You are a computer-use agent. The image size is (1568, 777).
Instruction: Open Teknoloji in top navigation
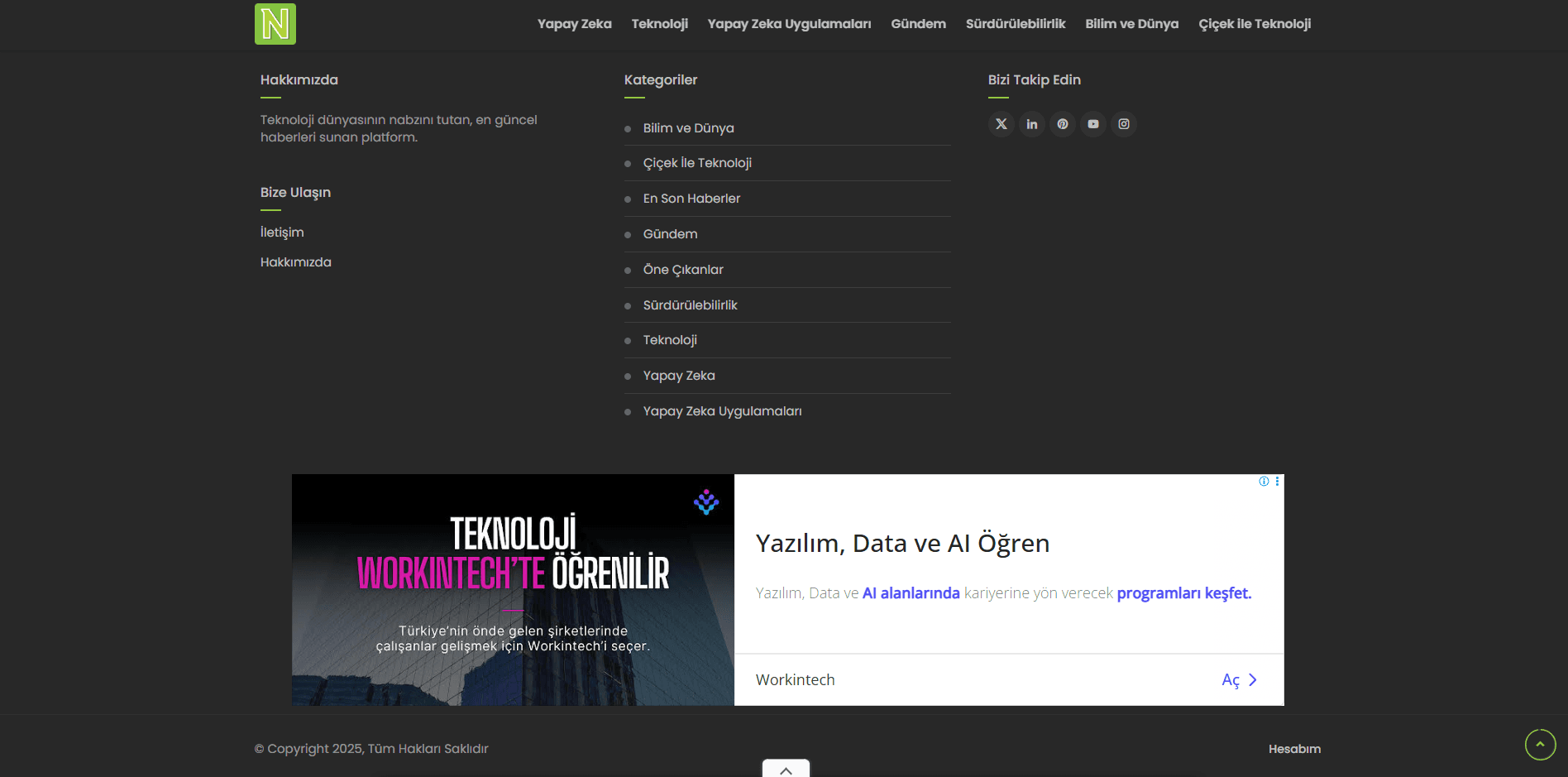tap(660, 24)
